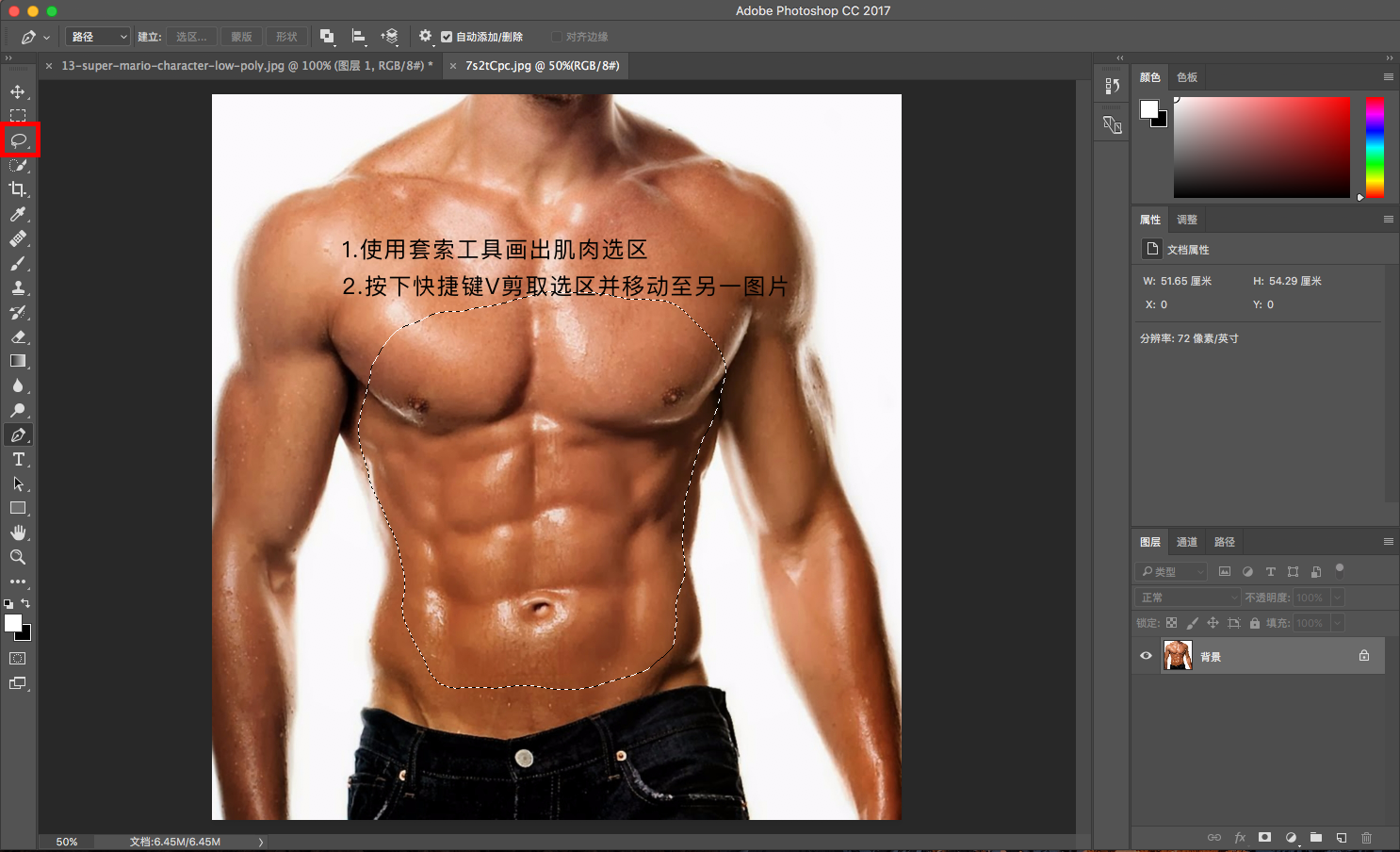Open Edit Toolbar three-dots icon
Viewport: 1400px width, 852px height.
tap(18, 582)
